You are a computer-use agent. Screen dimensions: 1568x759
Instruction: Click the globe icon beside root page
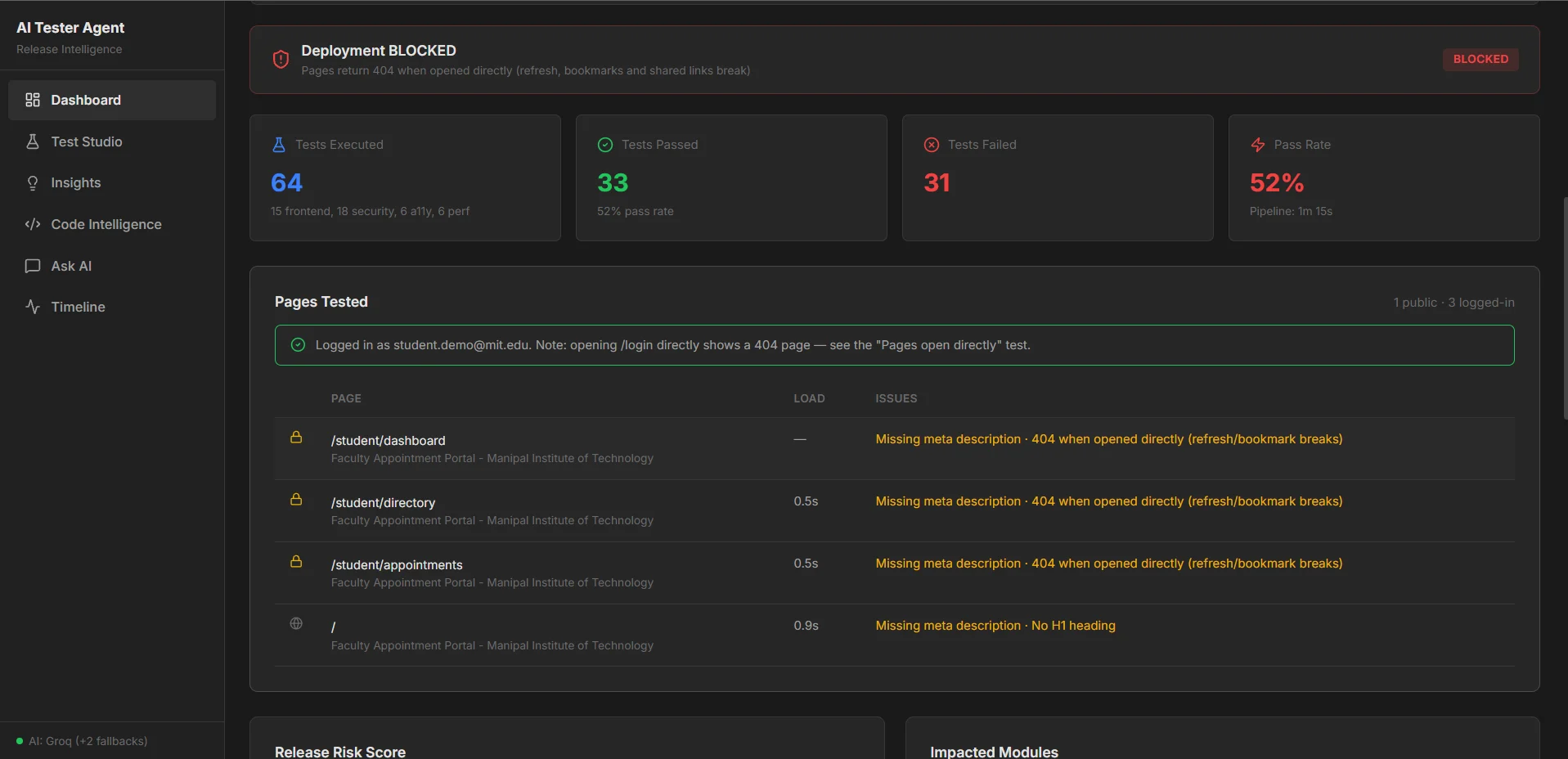(296, 623)
